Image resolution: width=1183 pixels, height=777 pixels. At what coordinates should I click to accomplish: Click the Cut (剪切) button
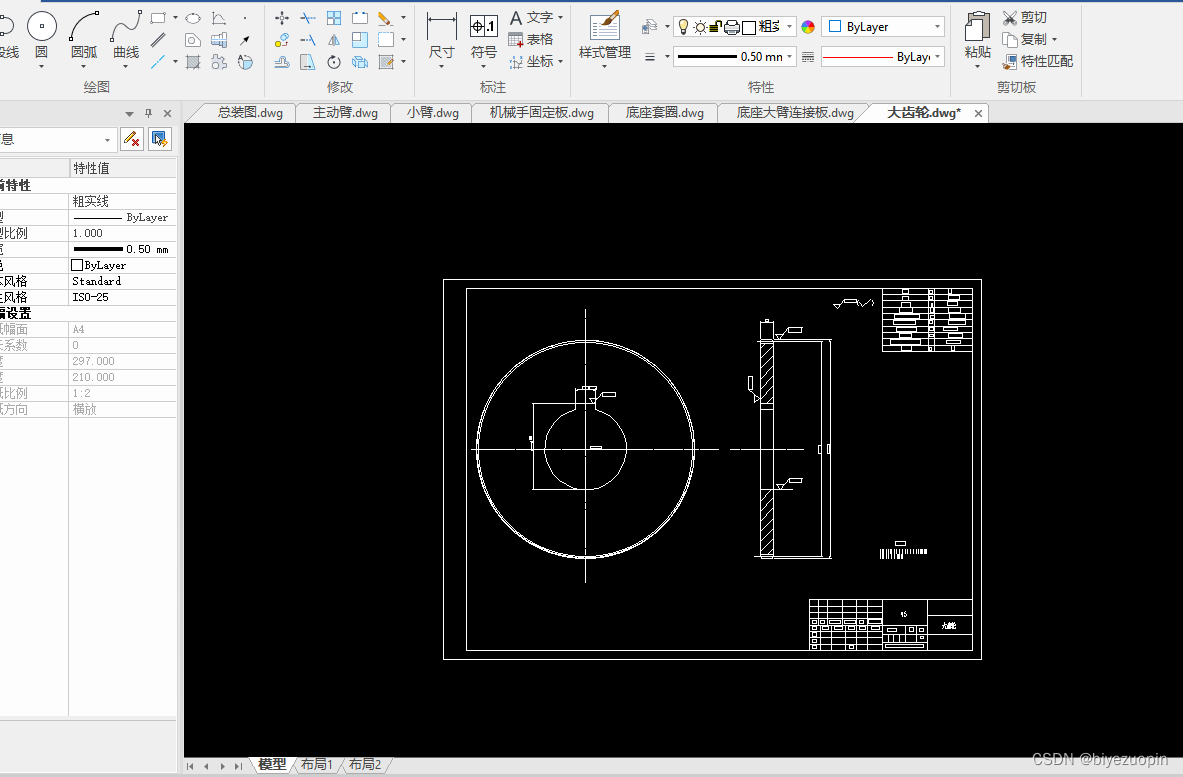pyautogui.click(x=1025, y=17)
